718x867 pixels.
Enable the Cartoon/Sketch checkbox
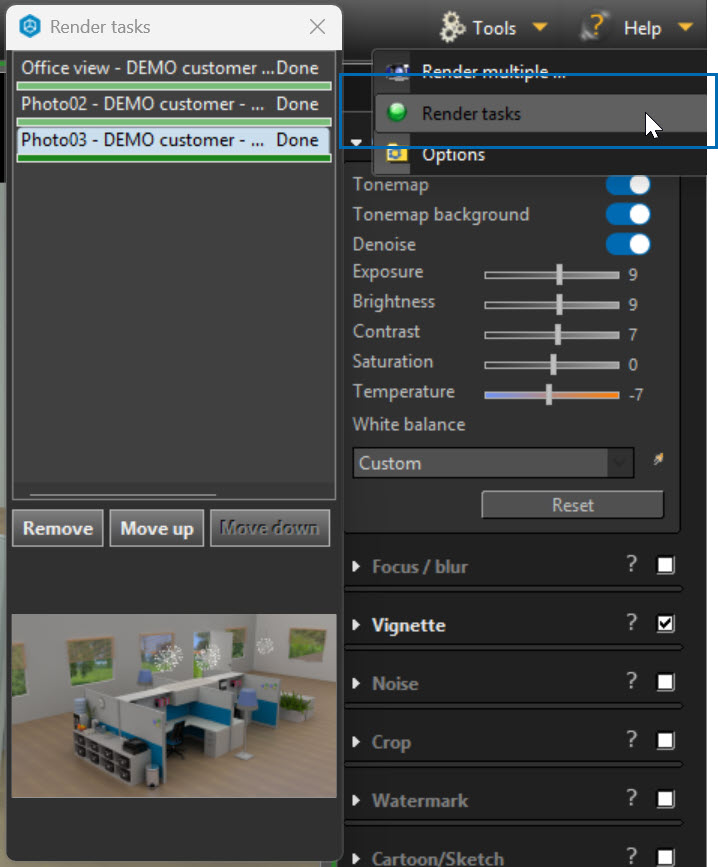(665, 856)
